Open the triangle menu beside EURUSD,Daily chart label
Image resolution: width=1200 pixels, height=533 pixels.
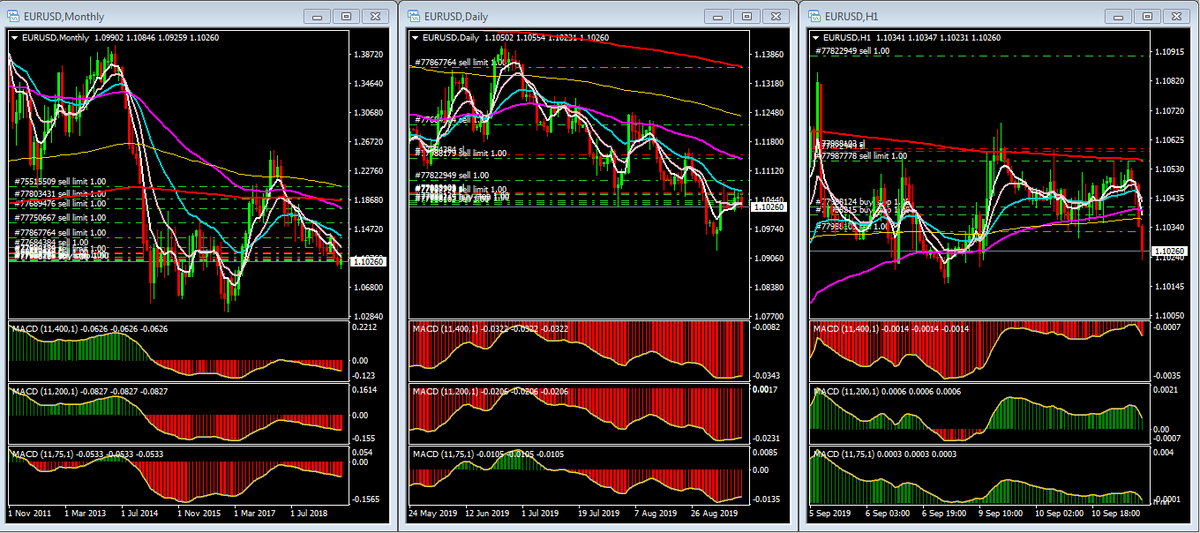tap(417, 38)
